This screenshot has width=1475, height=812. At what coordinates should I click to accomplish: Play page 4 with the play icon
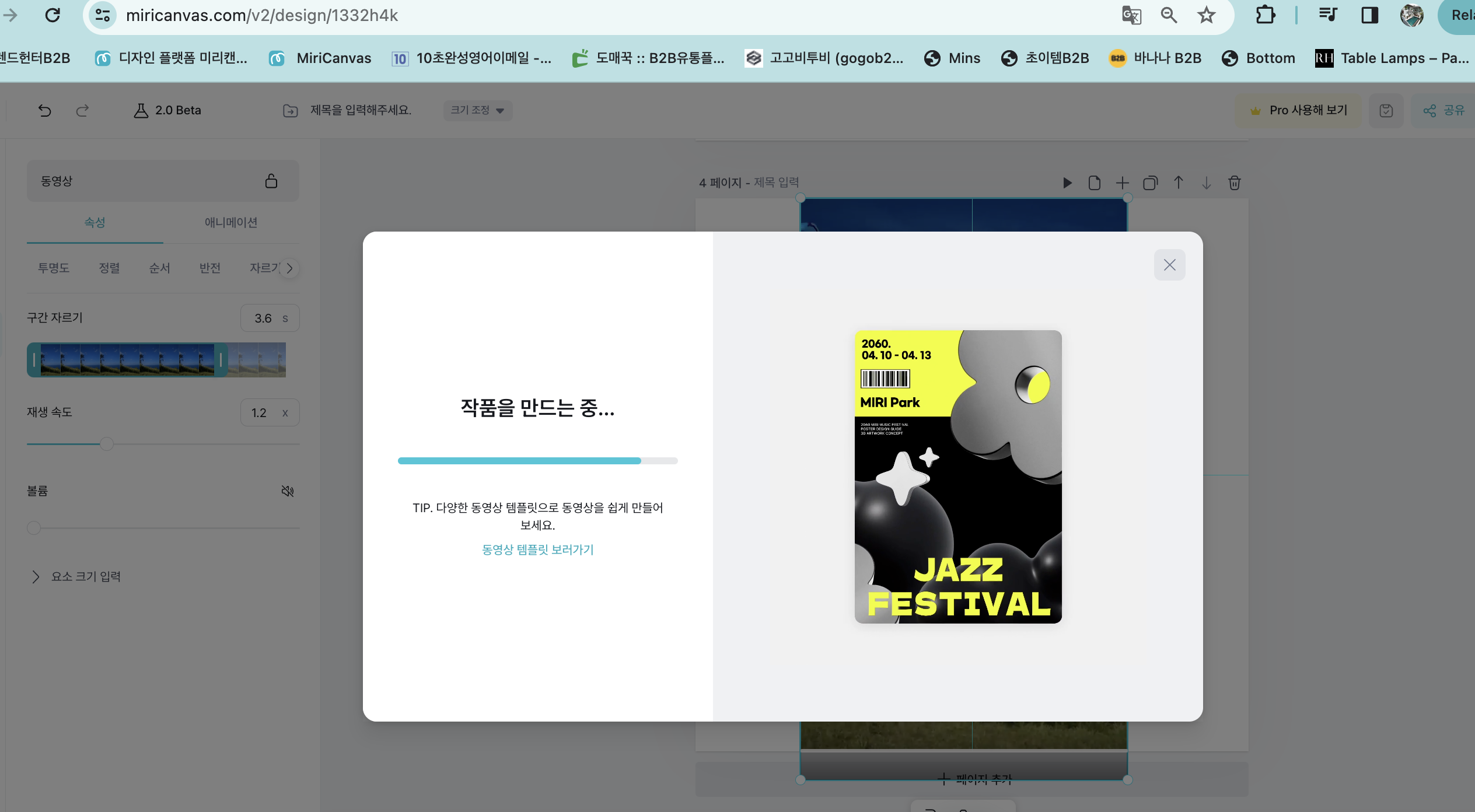click(x=1067, y=183)
